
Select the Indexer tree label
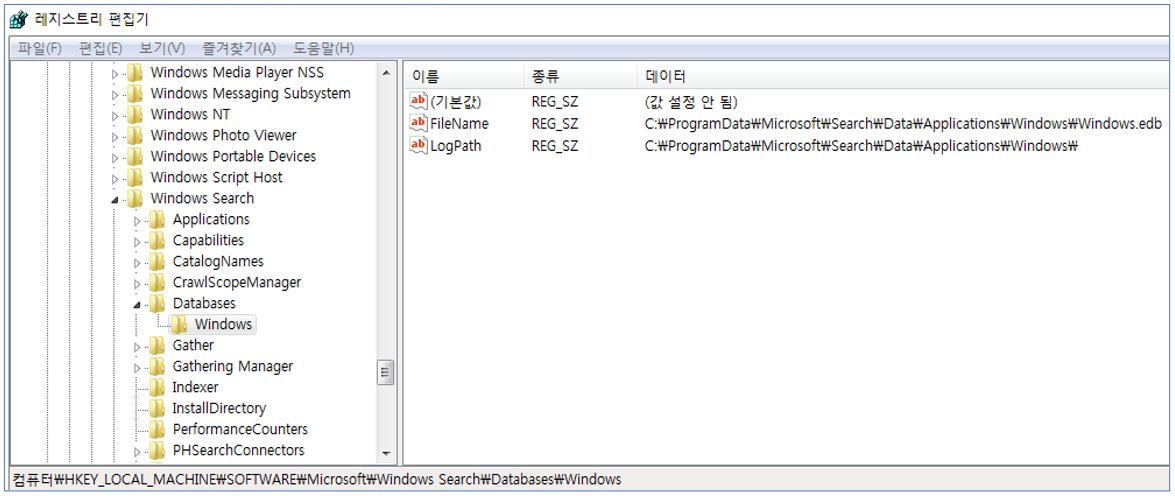point(196,387)
